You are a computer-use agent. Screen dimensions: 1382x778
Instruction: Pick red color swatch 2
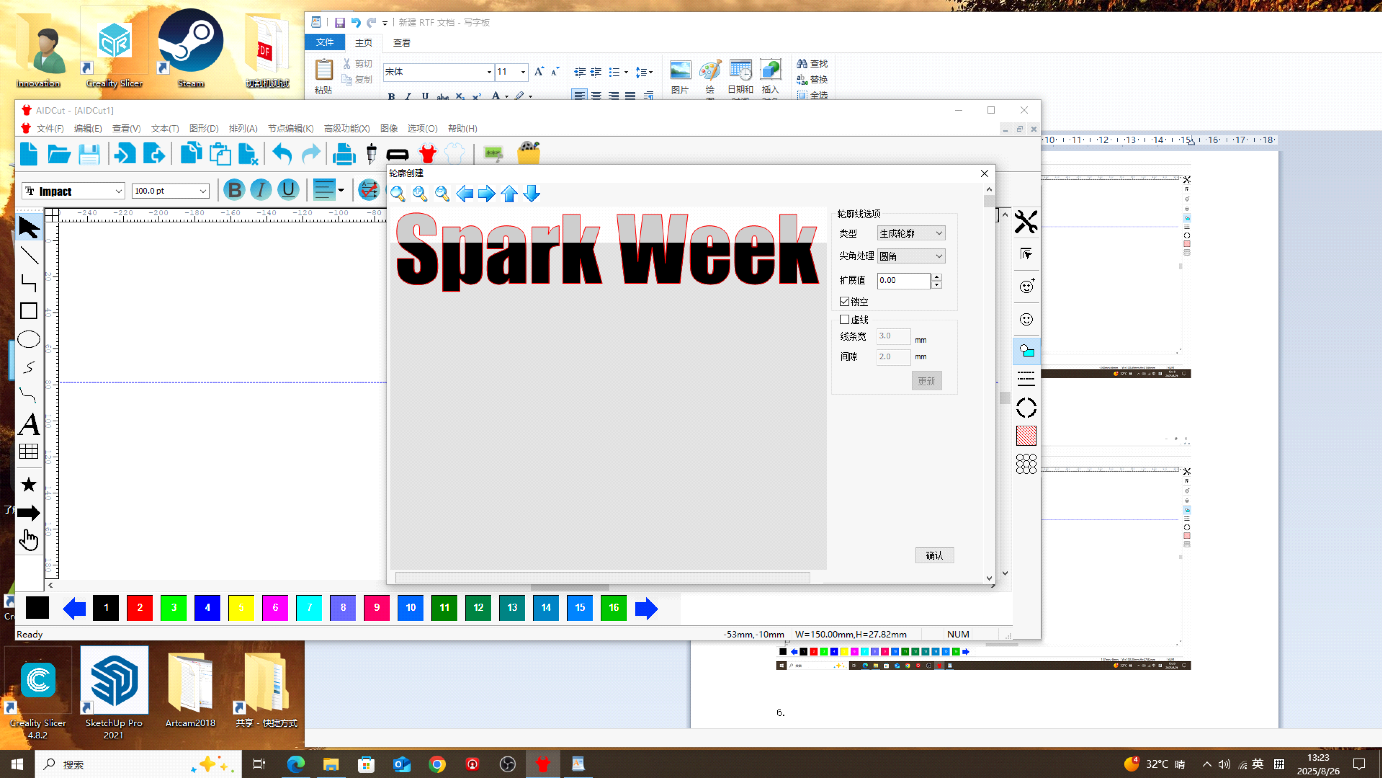[x=140, y=607]
